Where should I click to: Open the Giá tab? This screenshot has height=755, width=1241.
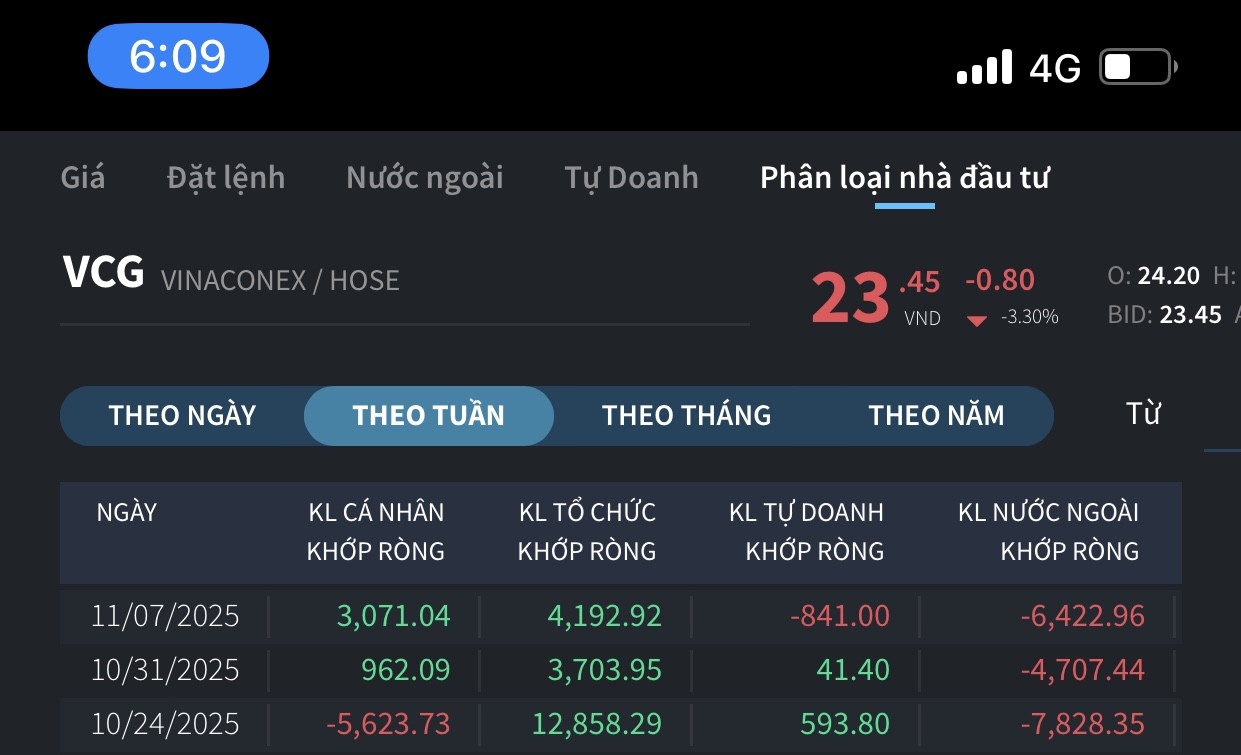pos(83,178)
